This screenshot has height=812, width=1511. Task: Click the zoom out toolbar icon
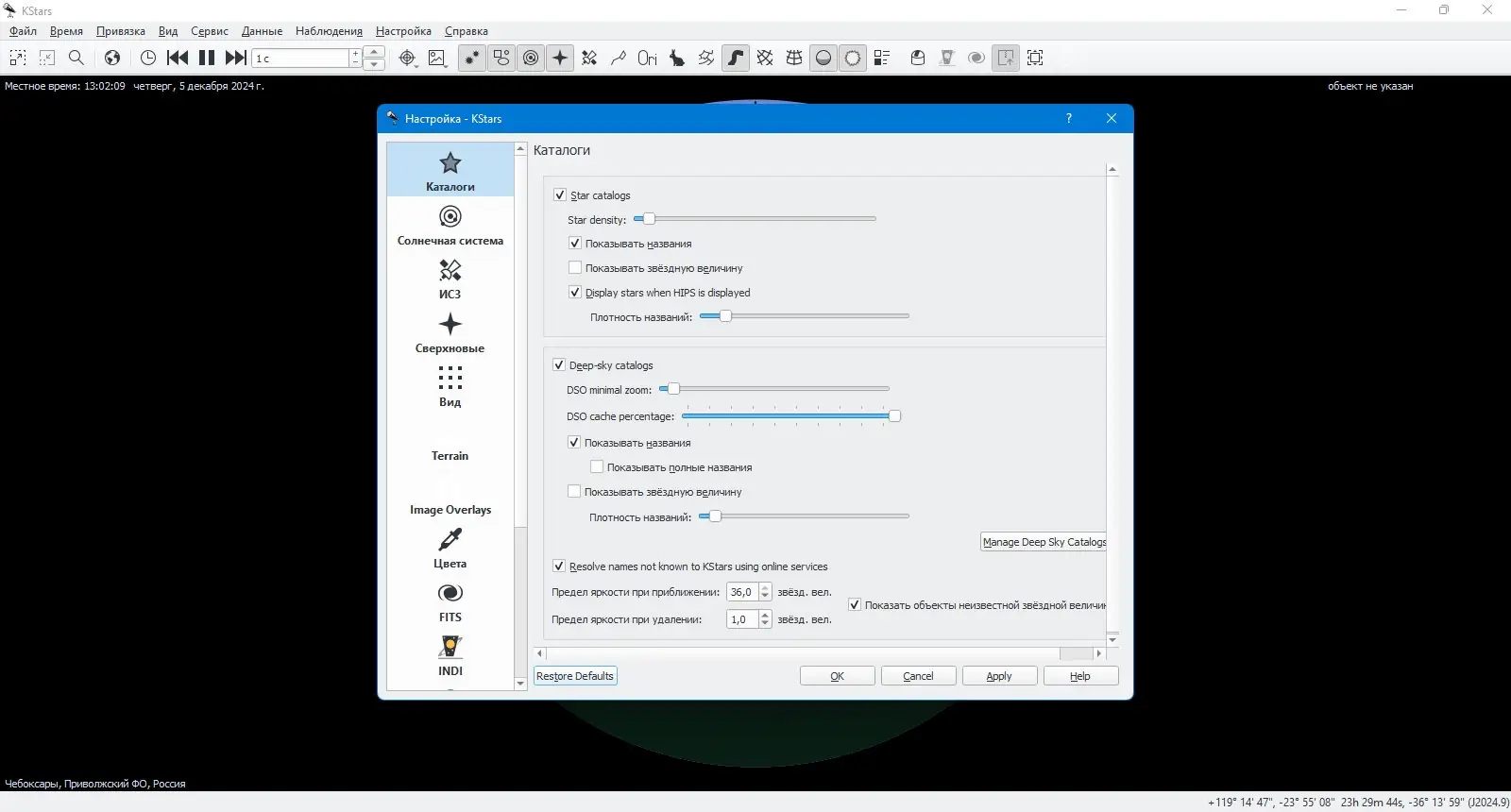click(47, 58)
